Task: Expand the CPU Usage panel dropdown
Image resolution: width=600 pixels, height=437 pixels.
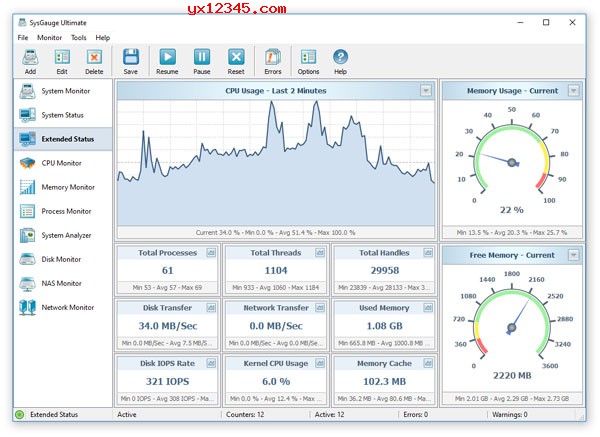Action: coord(426,91)
